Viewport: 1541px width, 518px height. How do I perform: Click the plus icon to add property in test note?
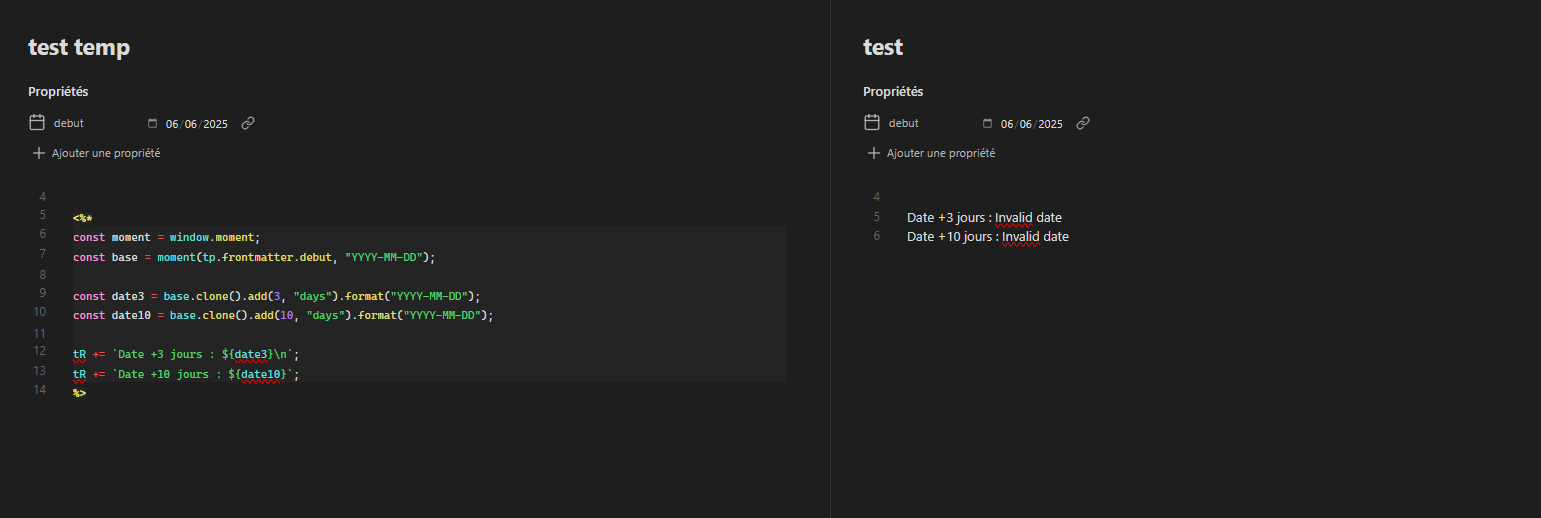tap(874, 153)
